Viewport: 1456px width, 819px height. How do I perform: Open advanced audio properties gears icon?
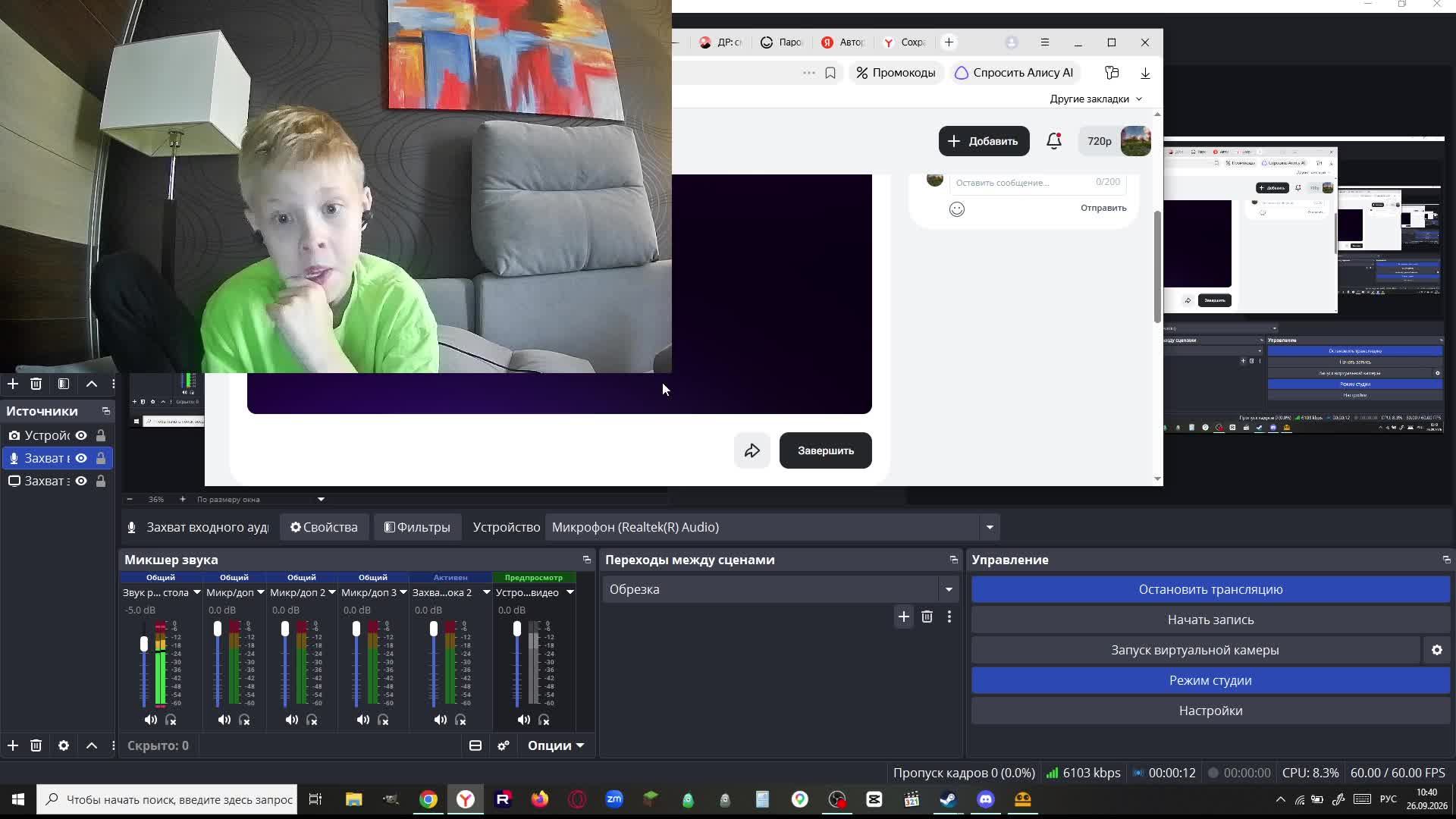504,745
